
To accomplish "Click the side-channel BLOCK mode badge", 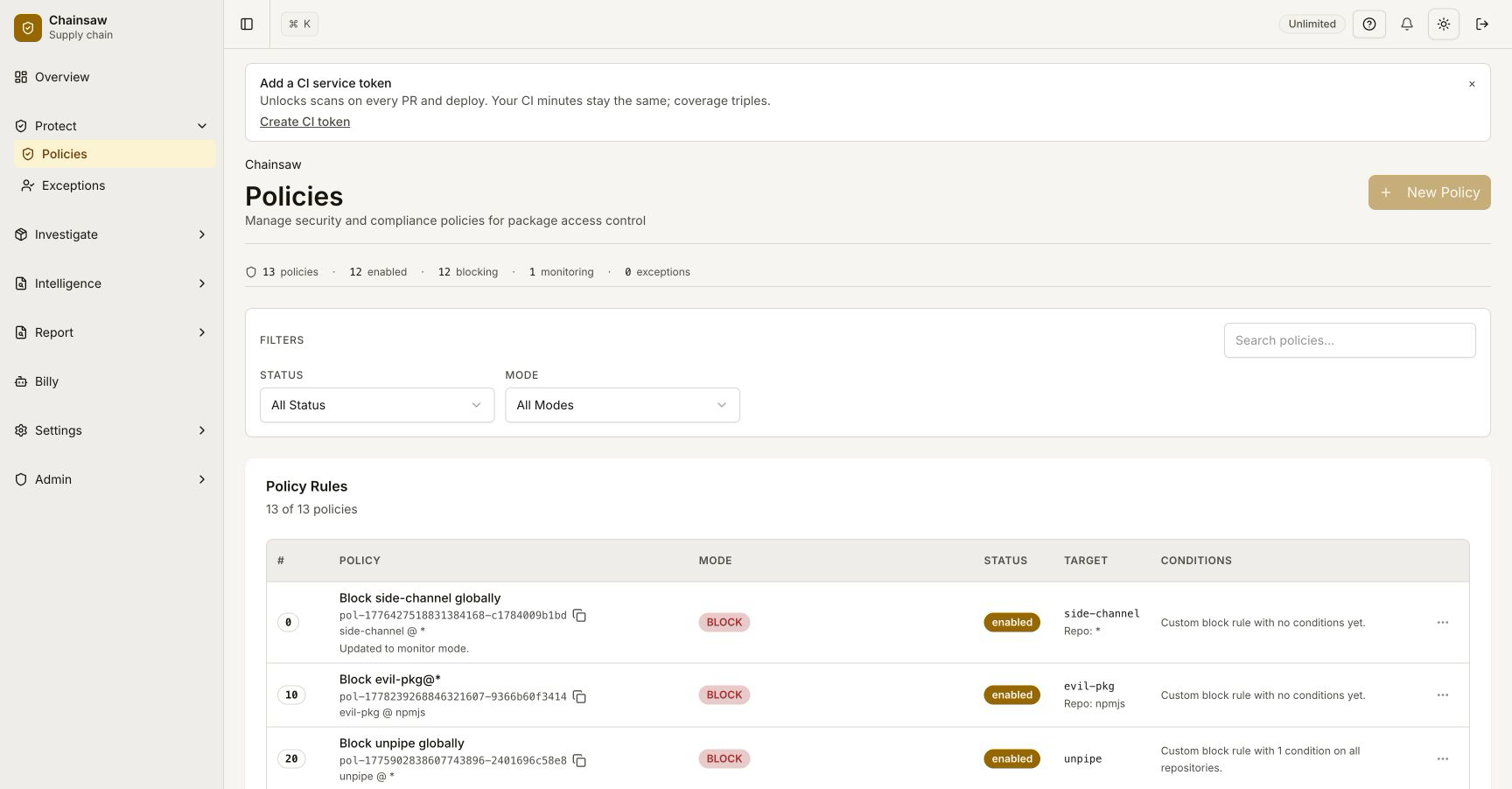I will 724,623.
